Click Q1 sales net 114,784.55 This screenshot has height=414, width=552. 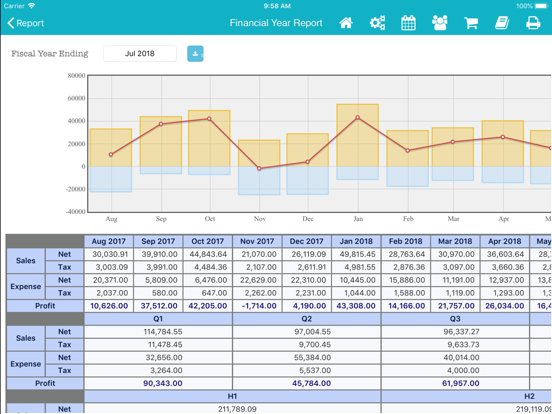pyautogui.click(x=163, y=332)
